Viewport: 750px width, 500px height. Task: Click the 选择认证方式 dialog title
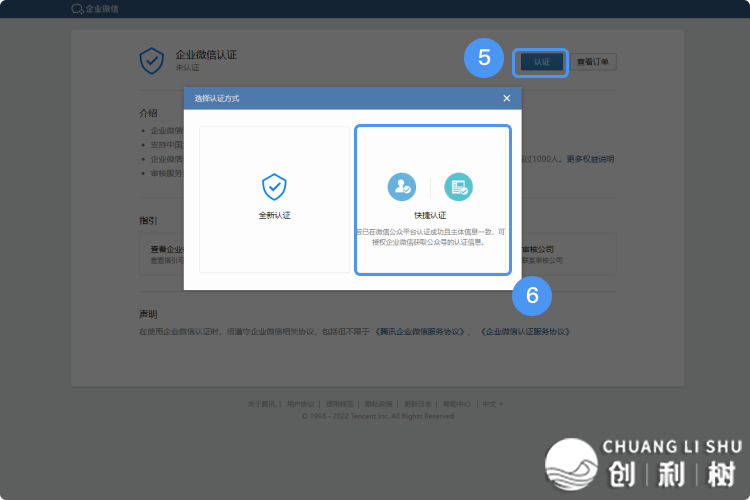click(217, 98)
